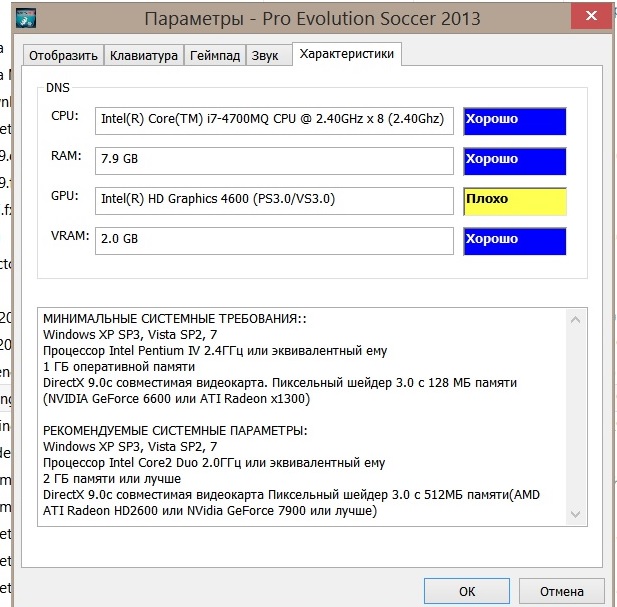
Task: Click the VRAM field showing 2.0 GB
Action: tap(274, 241)
